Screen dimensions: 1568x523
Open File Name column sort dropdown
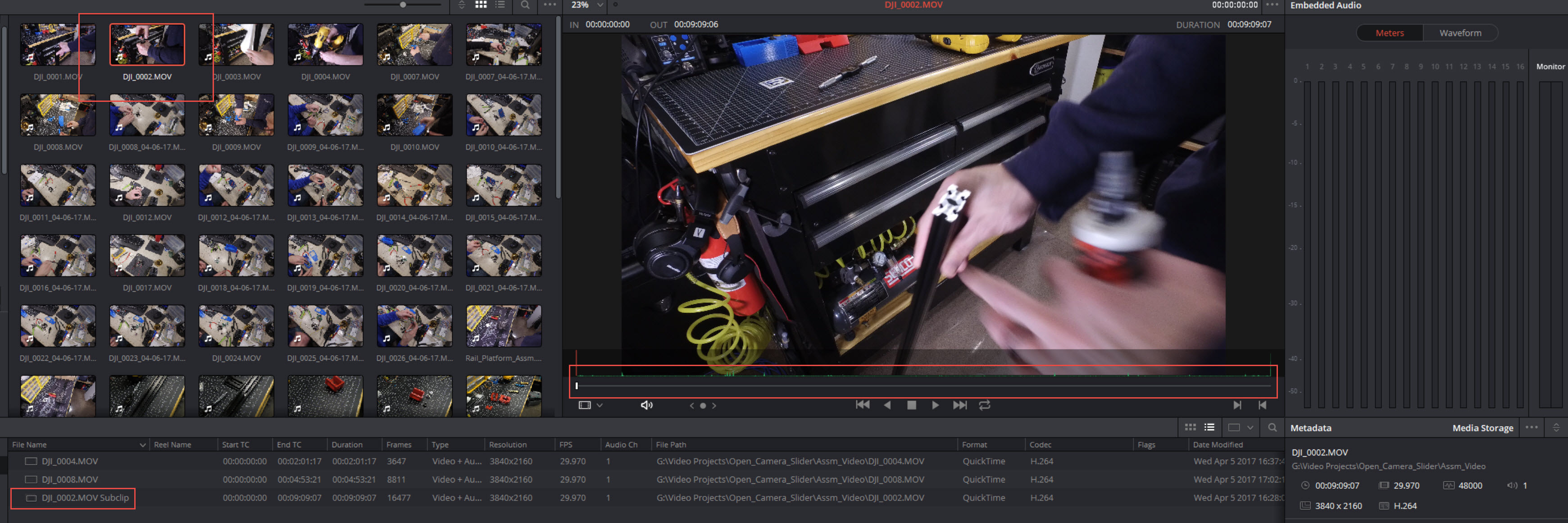pyautogui.click(x=142, y=445)
